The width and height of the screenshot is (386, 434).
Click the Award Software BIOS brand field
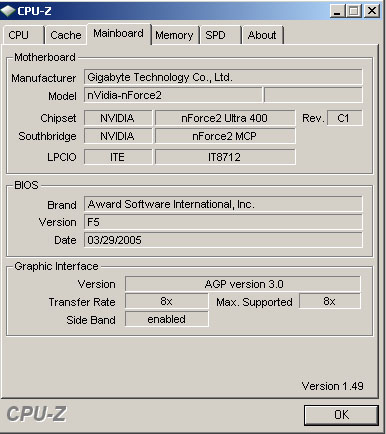pyautogui.click(x=223, y=204)
